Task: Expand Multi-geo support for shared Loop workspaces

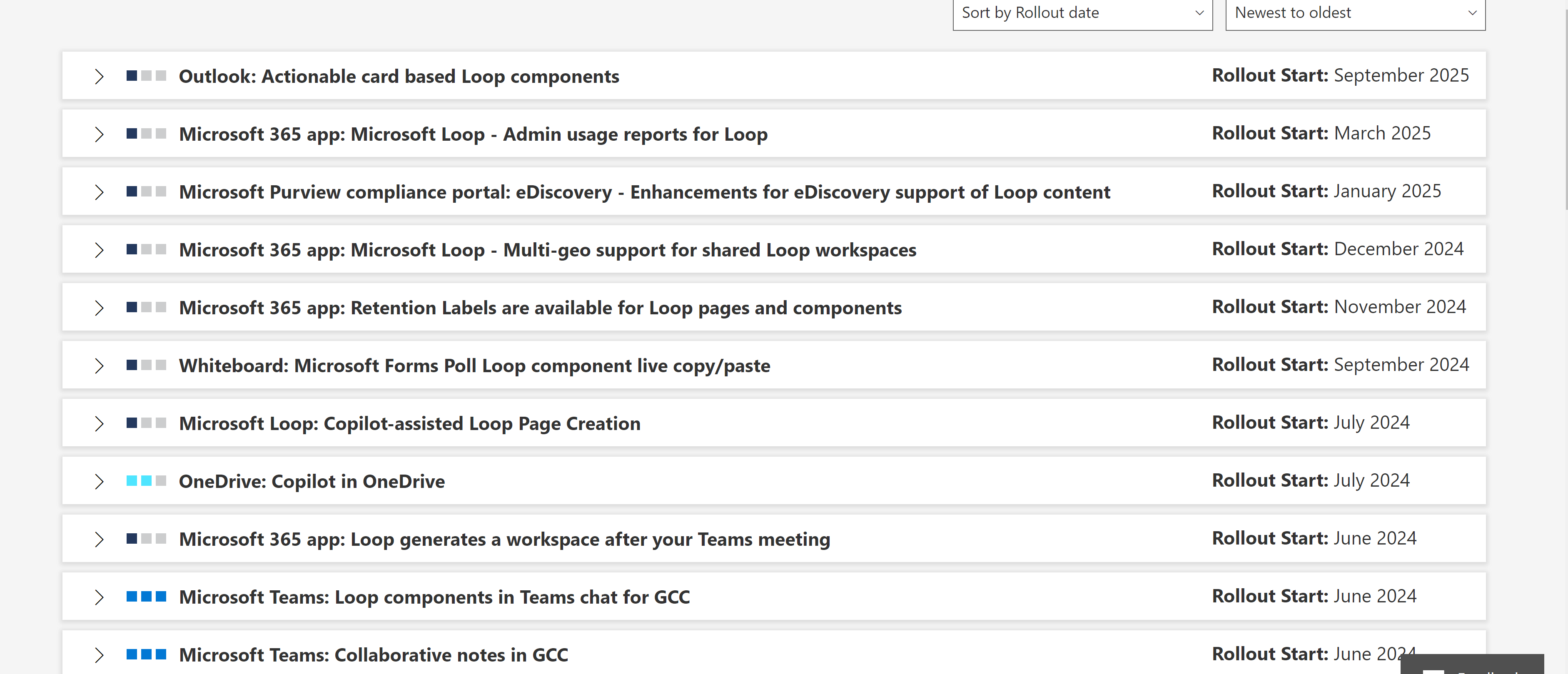Action: (99, 250)
